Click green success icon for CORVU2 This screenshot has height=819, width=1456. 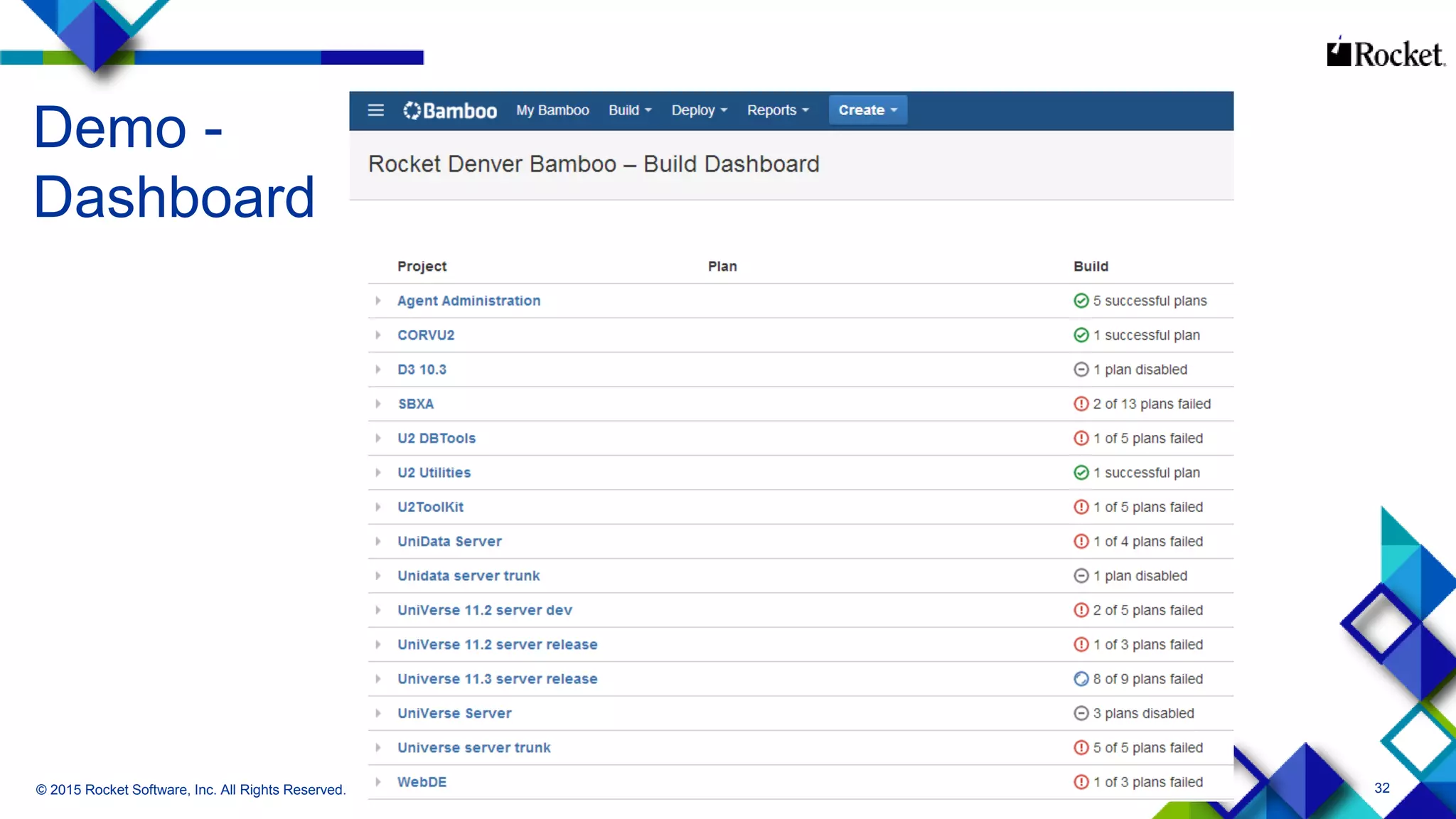tap(1081, 335)
